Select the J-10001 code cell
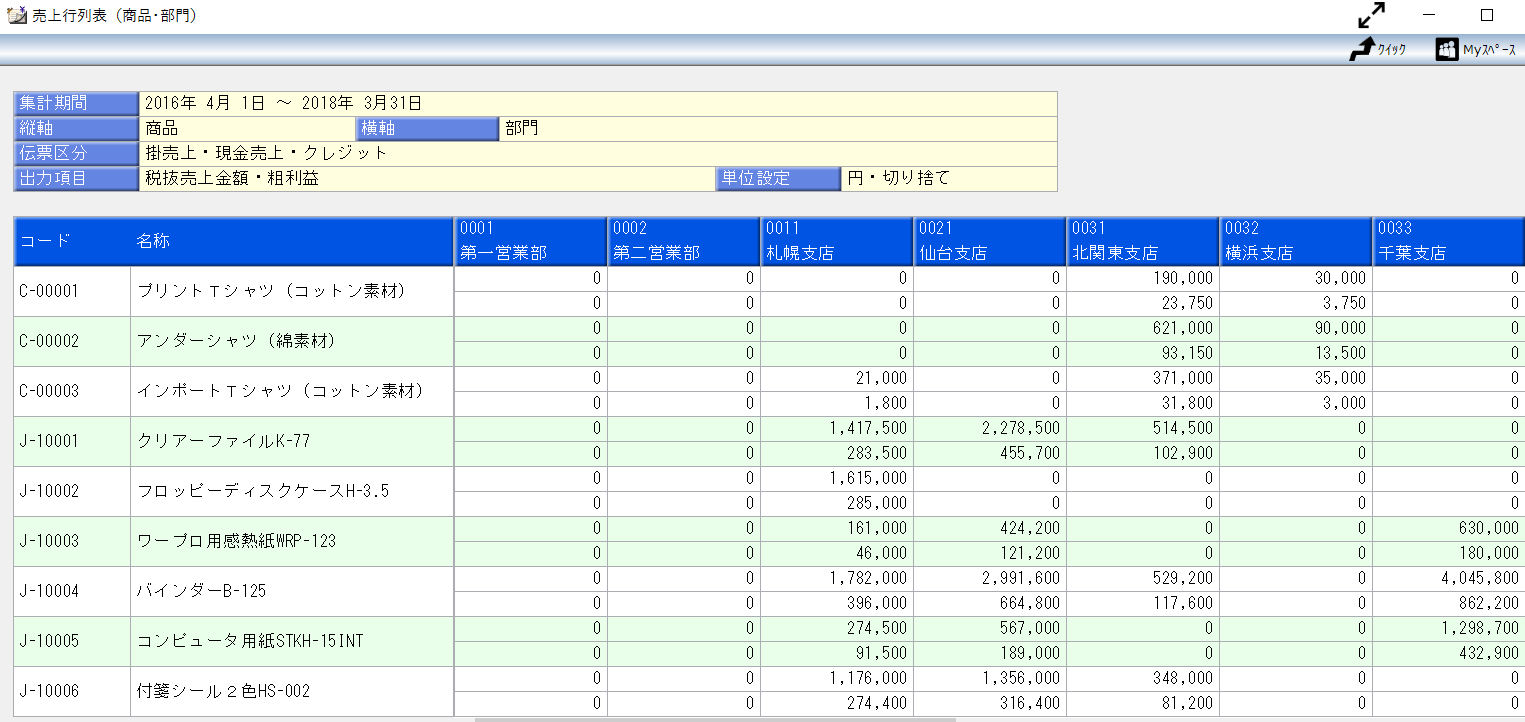Viewport: 1525px width, 722px height. 72,441
